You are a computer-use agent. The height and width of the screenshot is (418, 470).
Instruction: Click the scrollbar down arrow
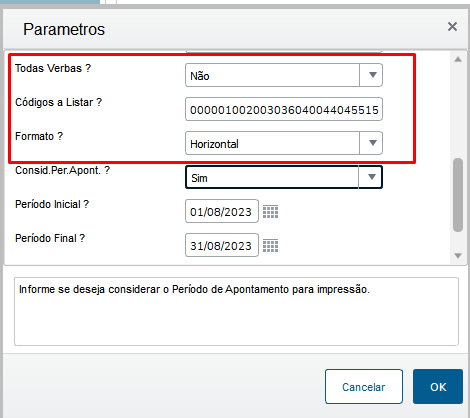pyautogui.click(x=458, y=256)
